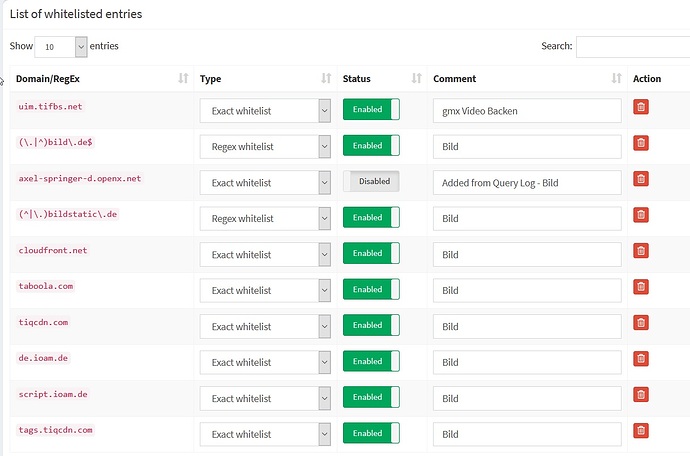This screenshot has height=456, width=690.
Task: Expand the Type dropdown for cloudfront.net
Action: pos(265,254)
